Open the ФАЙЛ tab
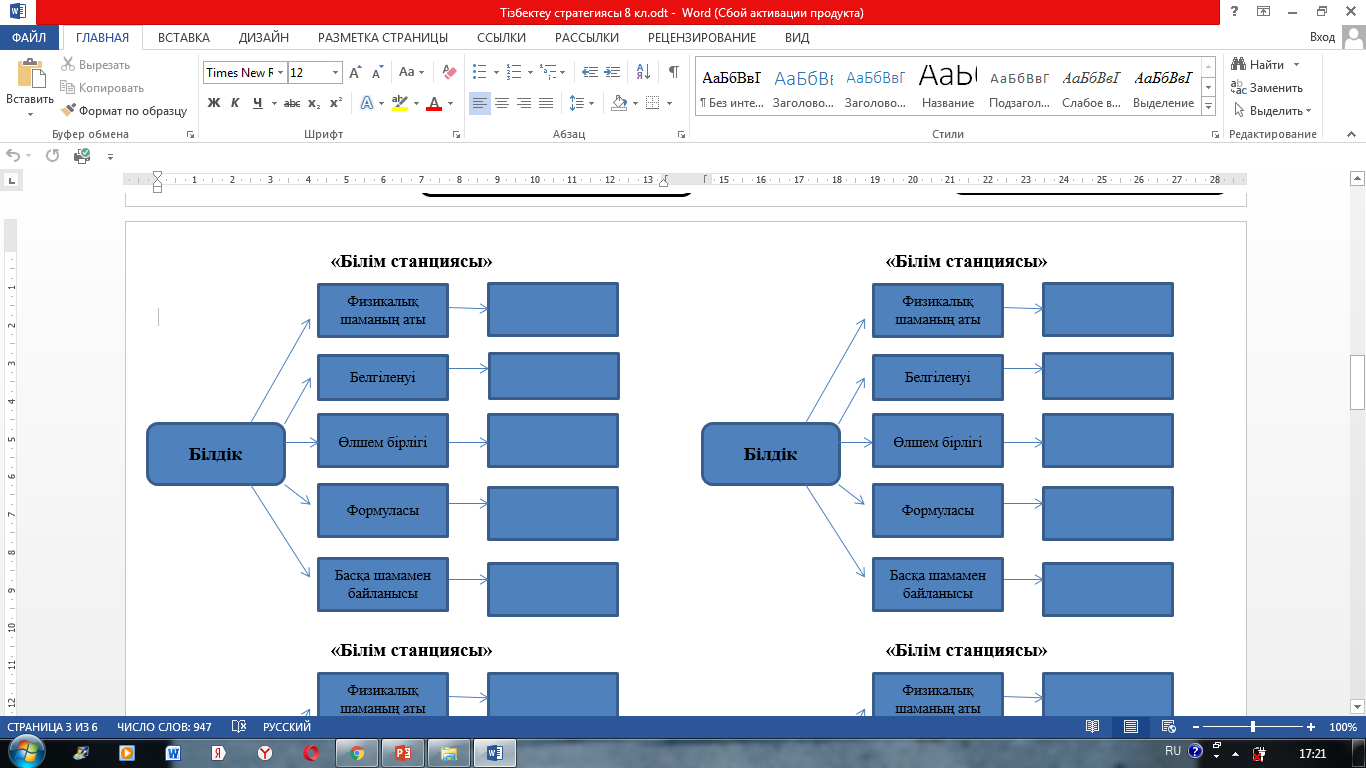Screen dimensions: 1366x768 29,37
